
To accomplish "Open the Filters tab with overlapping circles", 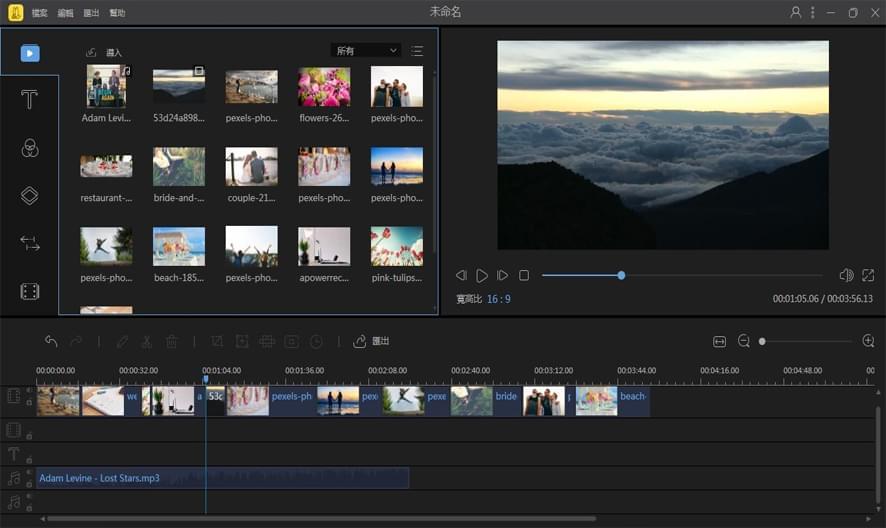I will 30,148.
